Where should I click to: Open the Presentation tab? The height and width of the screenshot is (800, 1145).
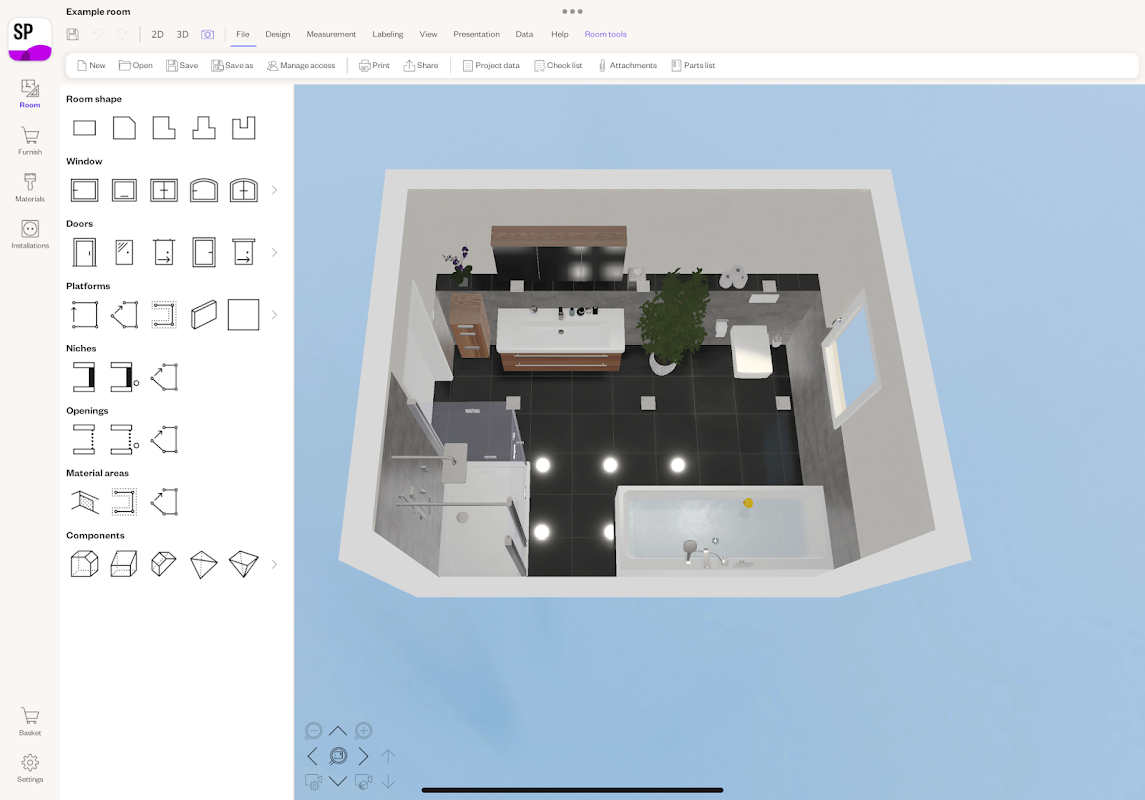tap(476, 34)
